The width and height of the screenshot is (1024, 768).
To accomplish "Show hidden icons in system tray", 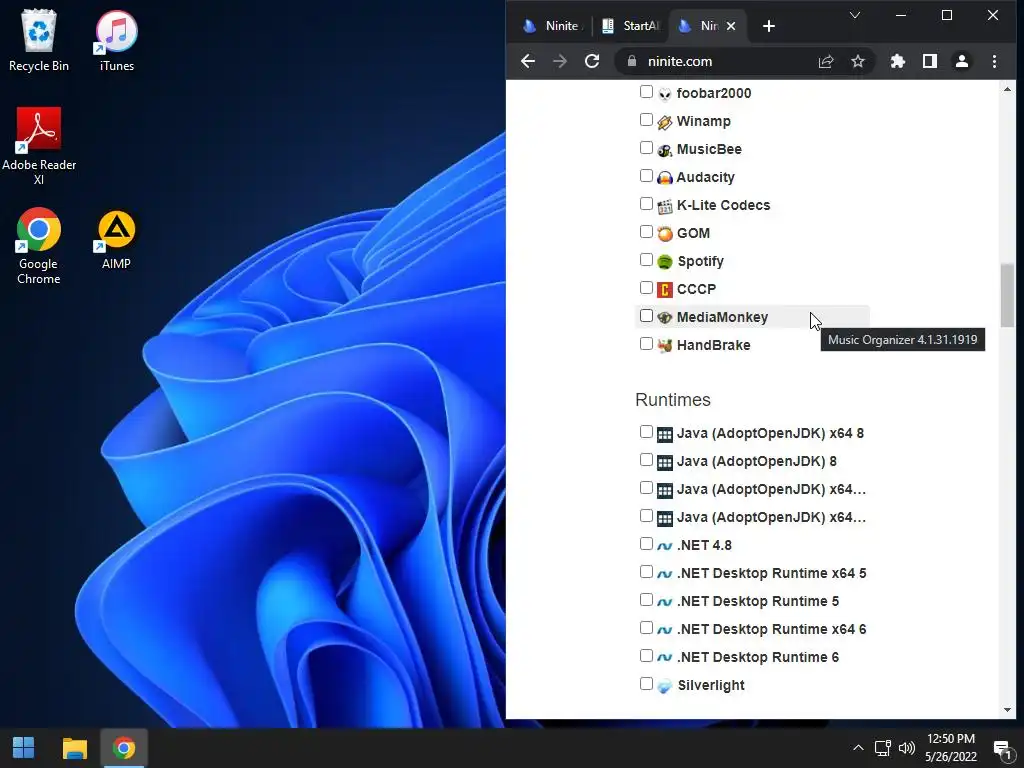I will [858, 748].
